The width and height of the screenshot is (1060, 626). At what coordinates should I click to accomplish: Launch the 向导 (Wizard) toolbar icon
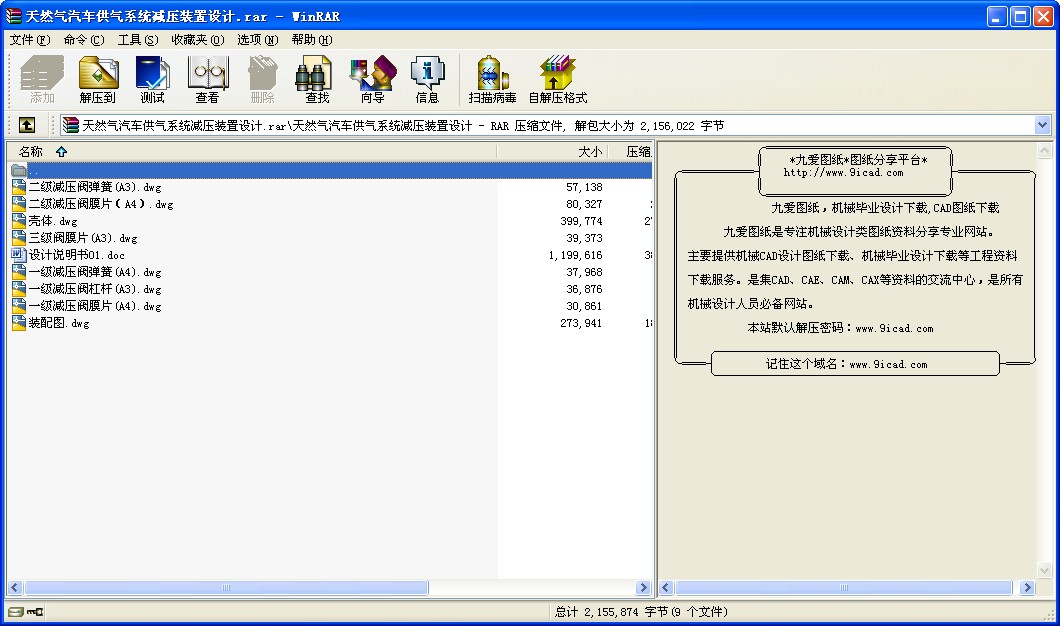pyautogui.click(x=372, y=80)
